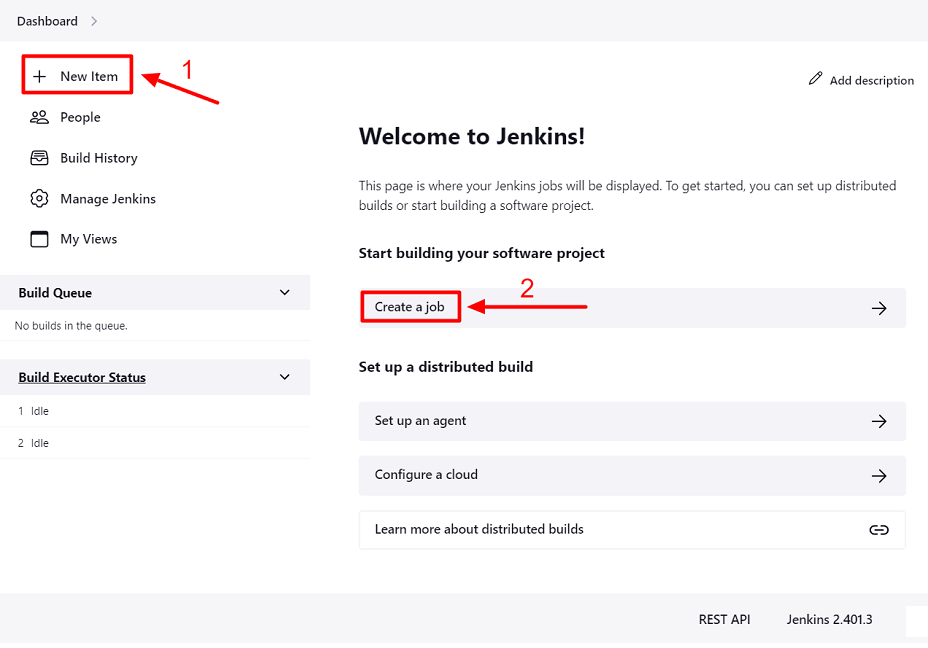Click the Build Executor Status heading link
This screenshot has width=928, height=648.
pos(82,377)
